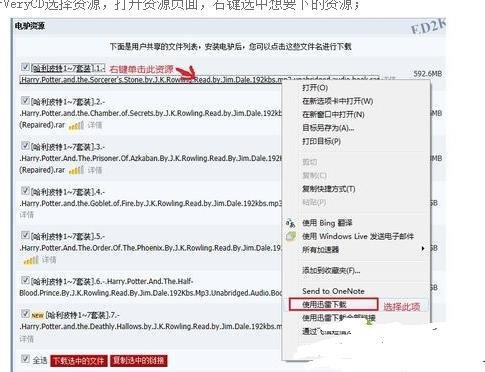This screenshot has height=372, width=485.
Task: Toggle the Goblet.of.Fire file checkbox
Action: (x=25, y=191)
